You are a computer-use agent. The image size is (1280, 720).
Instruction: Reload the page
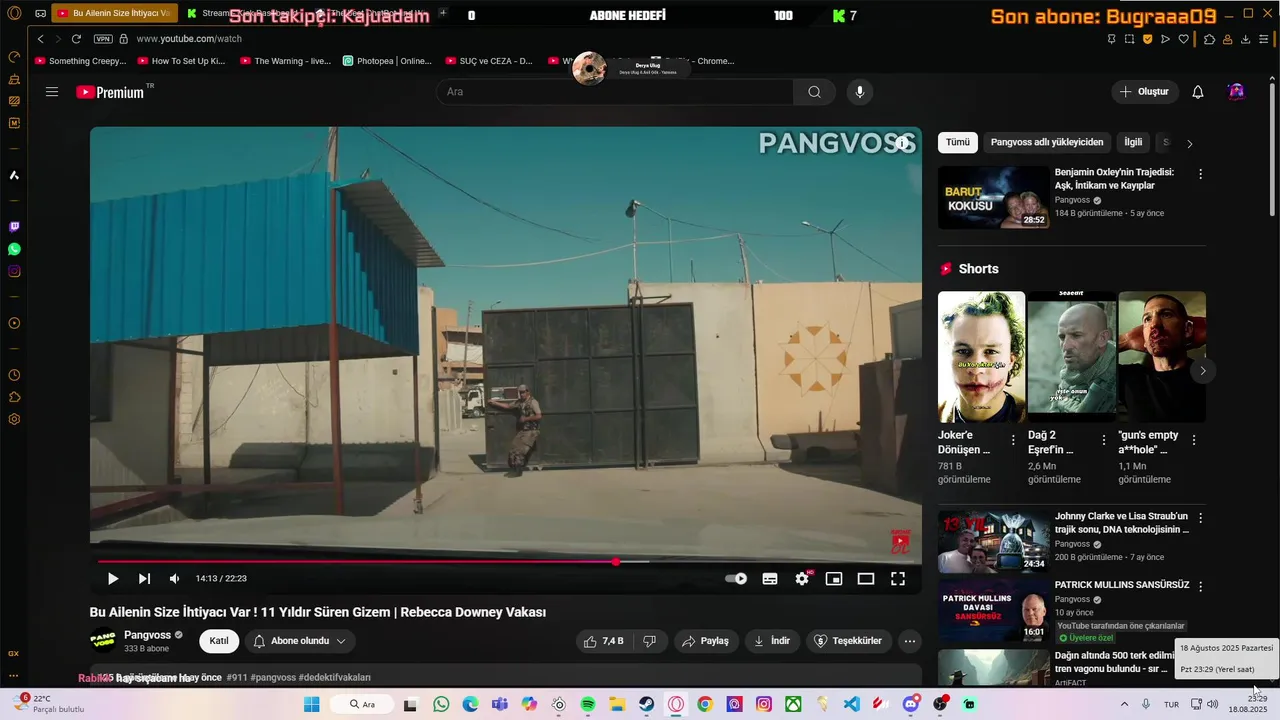[76, 39]
